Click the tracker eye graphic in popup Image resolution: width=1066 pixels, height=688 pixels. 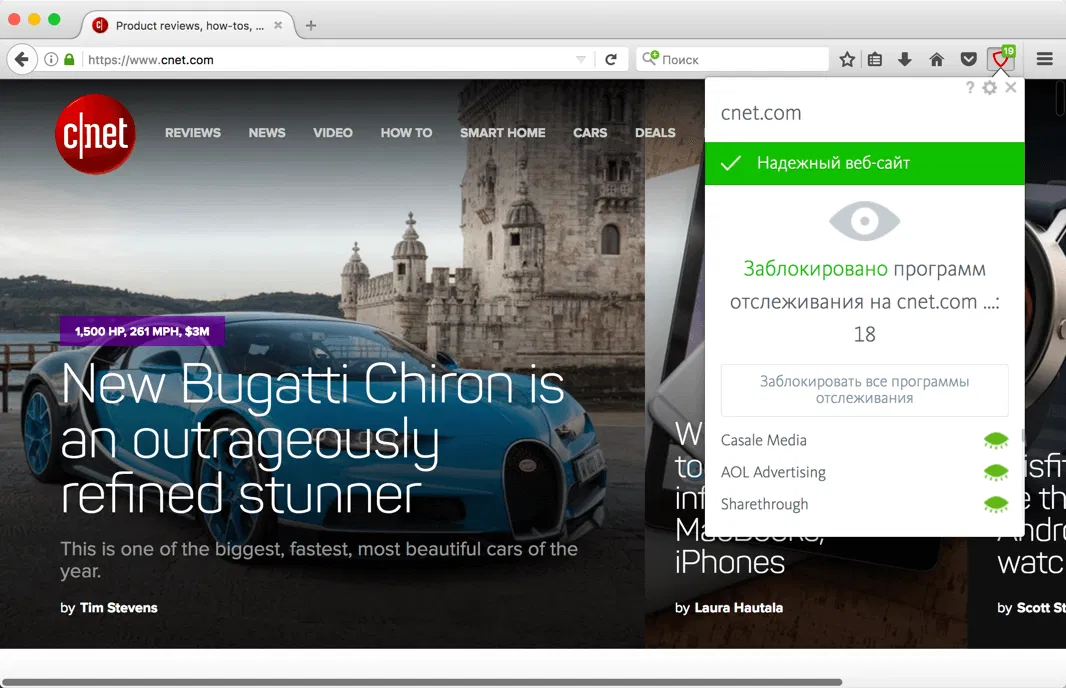tap(864, 221)
